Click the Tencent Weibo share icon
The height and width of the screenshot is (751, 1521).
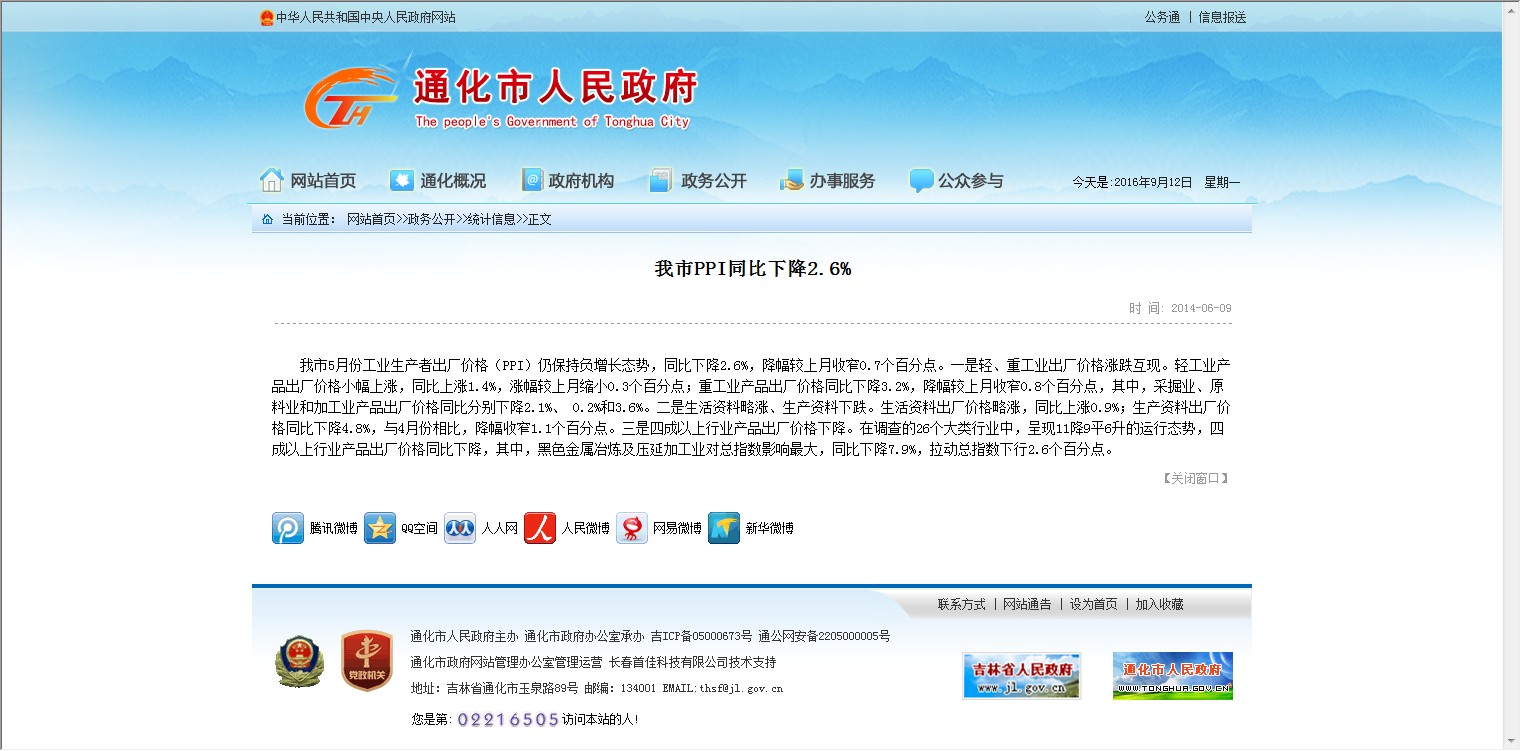(288, 528)
